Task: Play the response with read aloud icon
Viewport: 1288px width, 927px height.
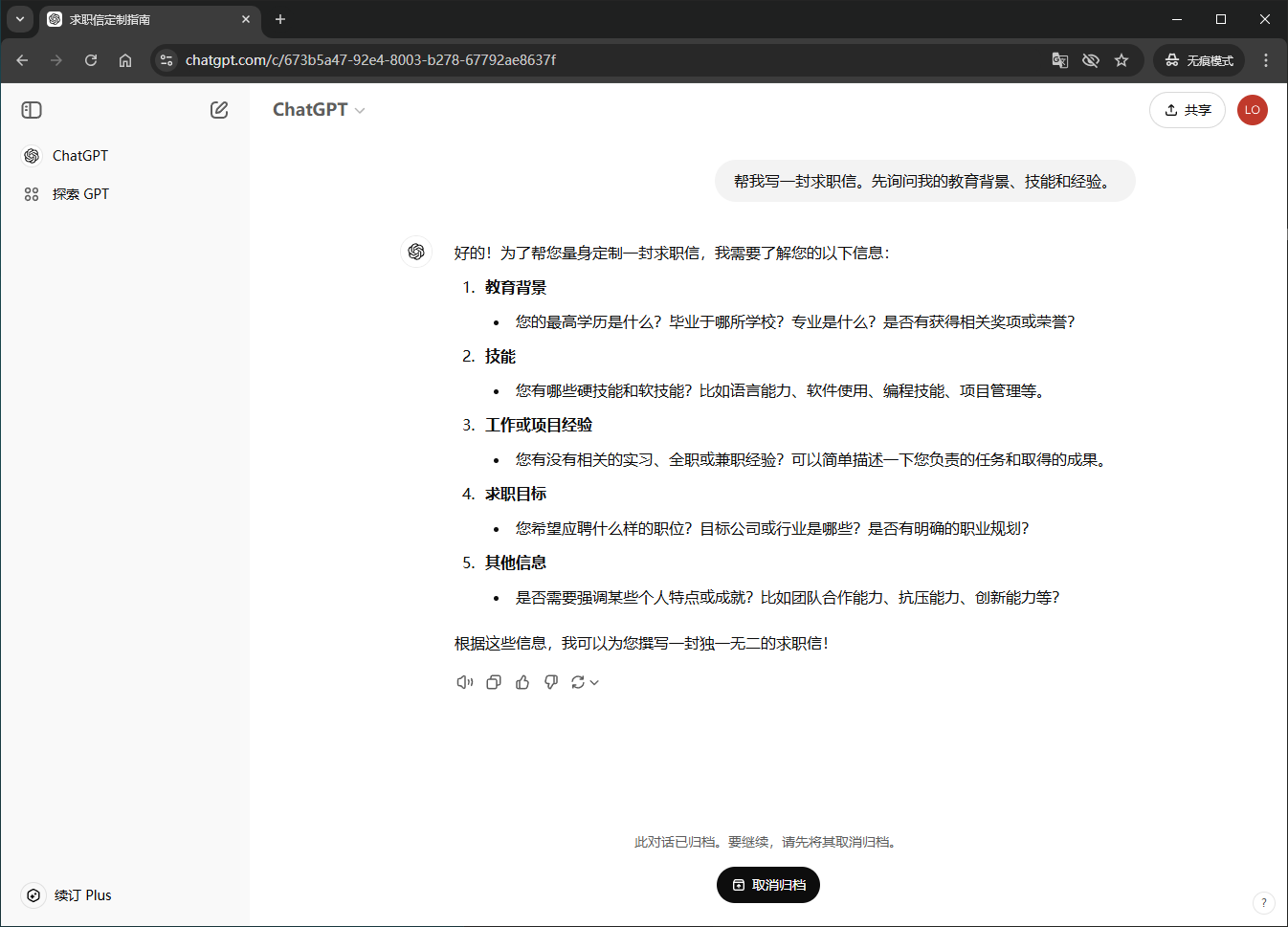Action: pyautogui.click(x=465, y=682)
